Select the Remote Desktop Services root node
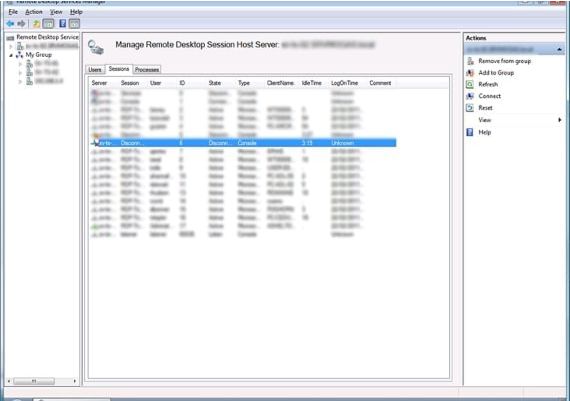Viewport: 570px width, 401px height. tap(47, 37)
